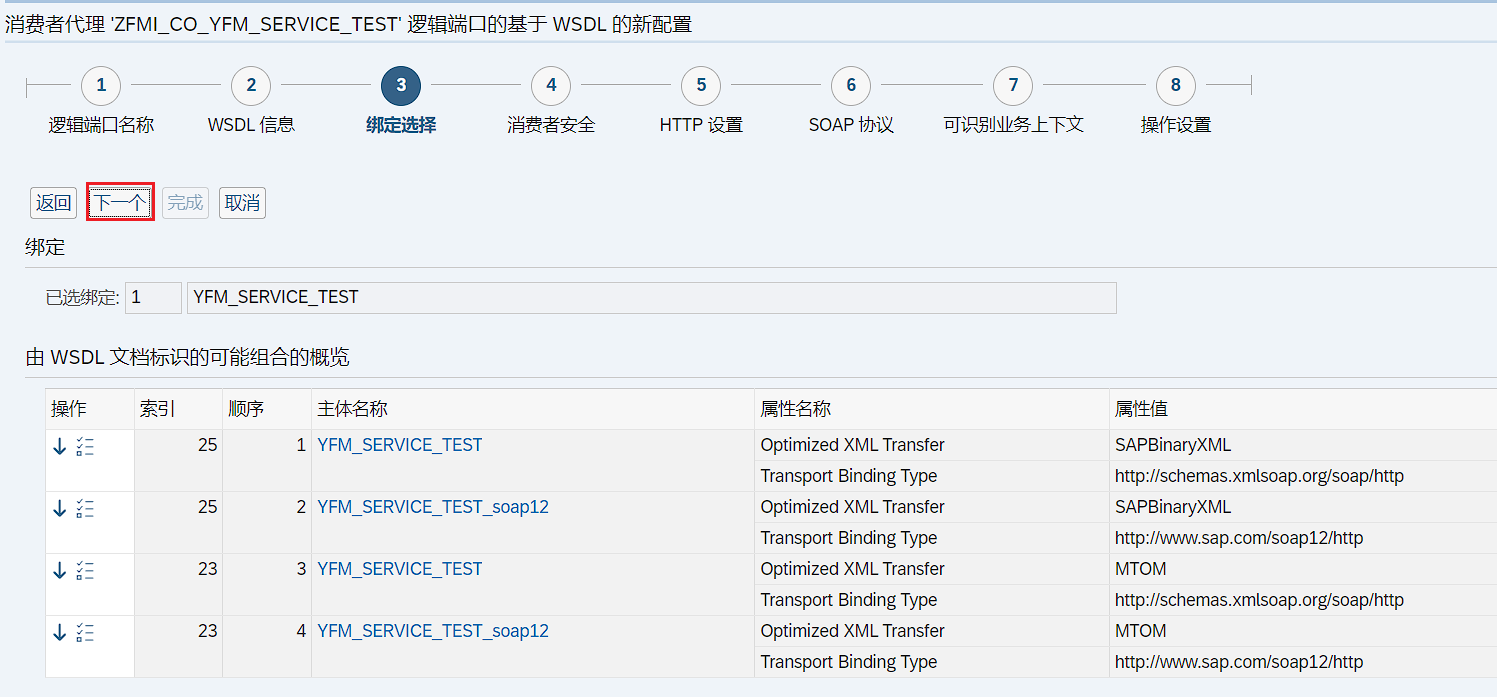Go to wizard step 1 逻辑端口名称
This screenshot has height=697, width=1497.
101,86
